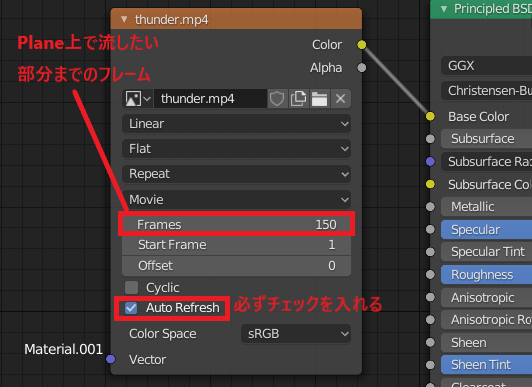Click the Sheen input socket
Image resolution: width=532 pixels, height=387 pixels.
pyautogui.click(x=430, y=342)
